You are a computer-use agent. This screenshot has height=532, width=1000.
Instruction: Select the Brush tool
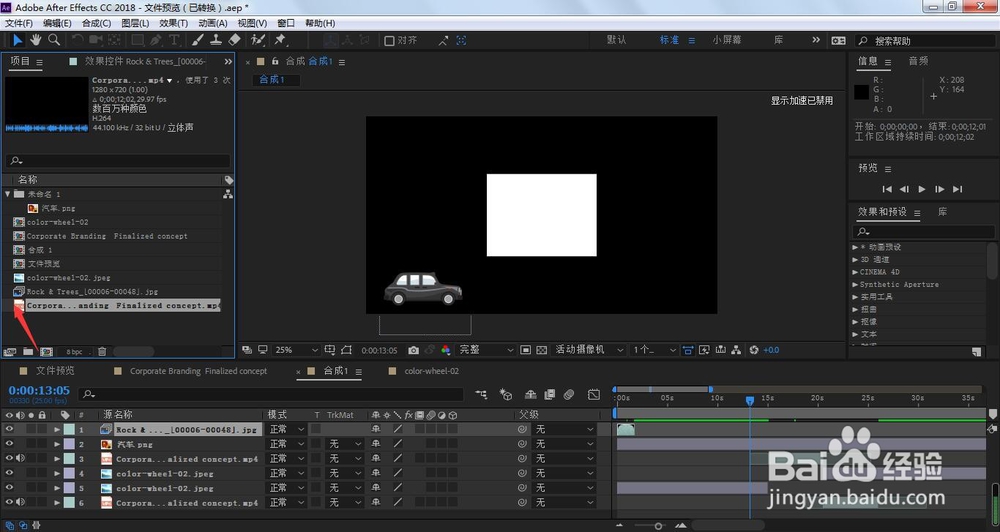[x=198, y=40]
